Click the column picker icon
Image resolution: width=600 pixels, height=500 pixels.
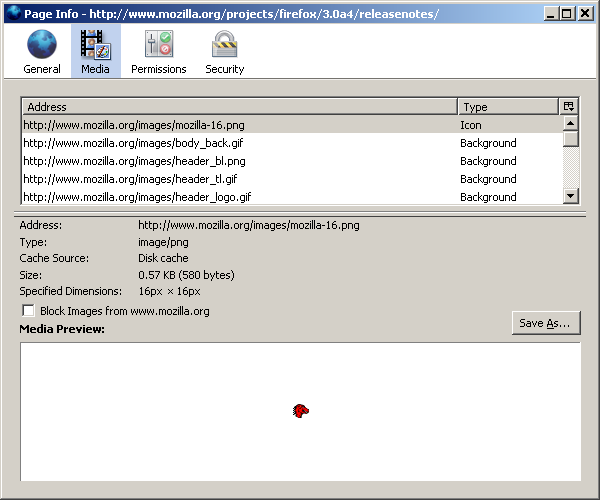click(569, 106)
